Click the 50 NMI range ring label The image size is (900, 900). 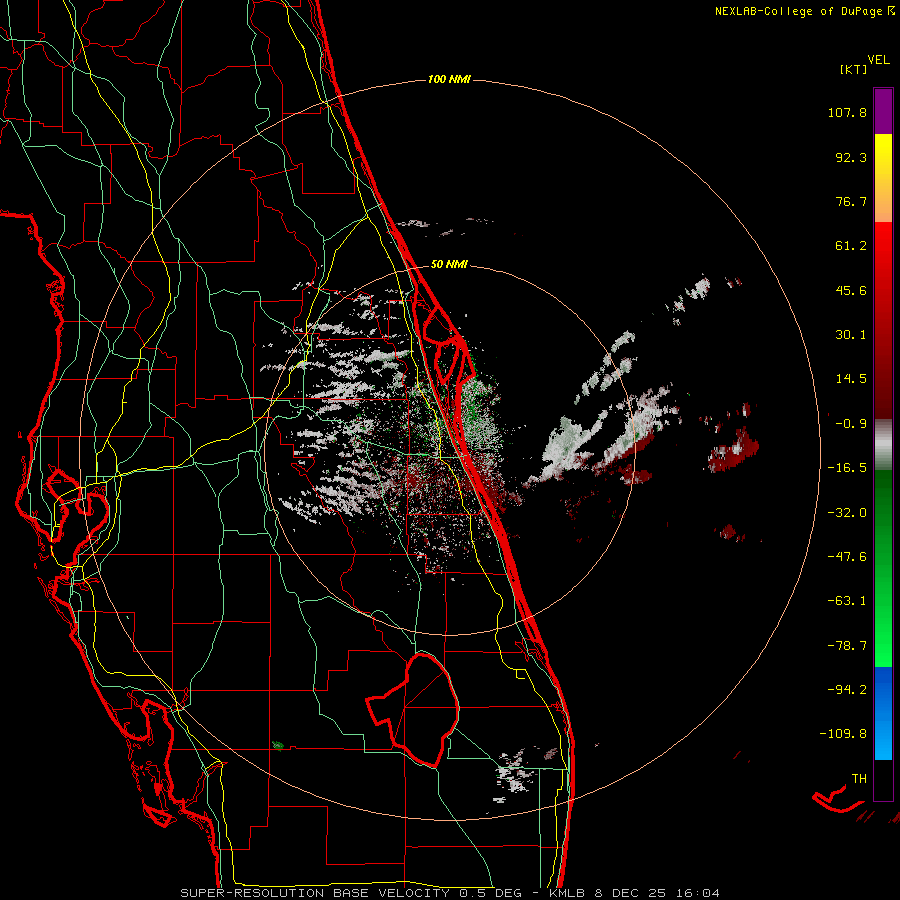(x=449, y=265)
